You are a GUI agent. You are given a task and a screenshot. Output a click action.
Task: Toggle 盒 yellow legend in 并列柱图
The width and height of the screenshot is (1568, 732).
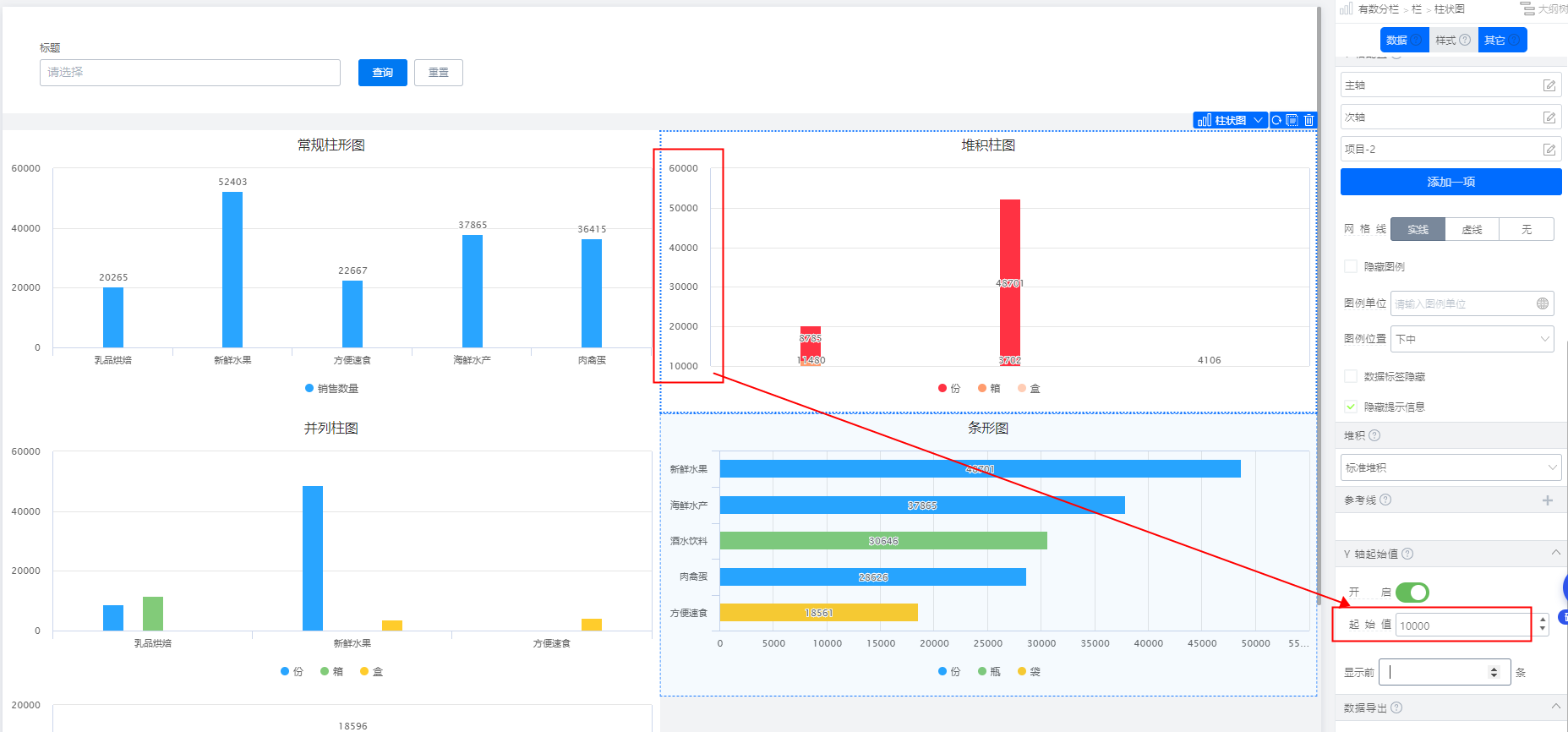372,671
